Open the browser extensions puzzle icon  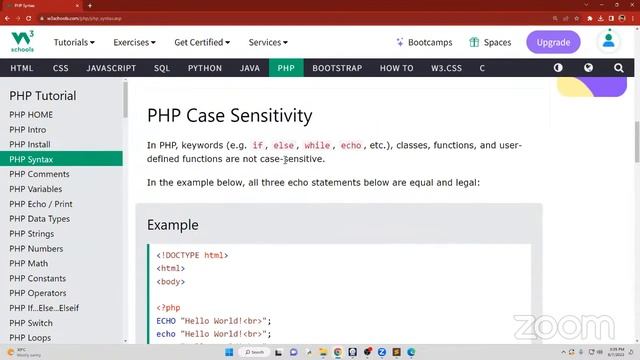(x=590, y=18)
